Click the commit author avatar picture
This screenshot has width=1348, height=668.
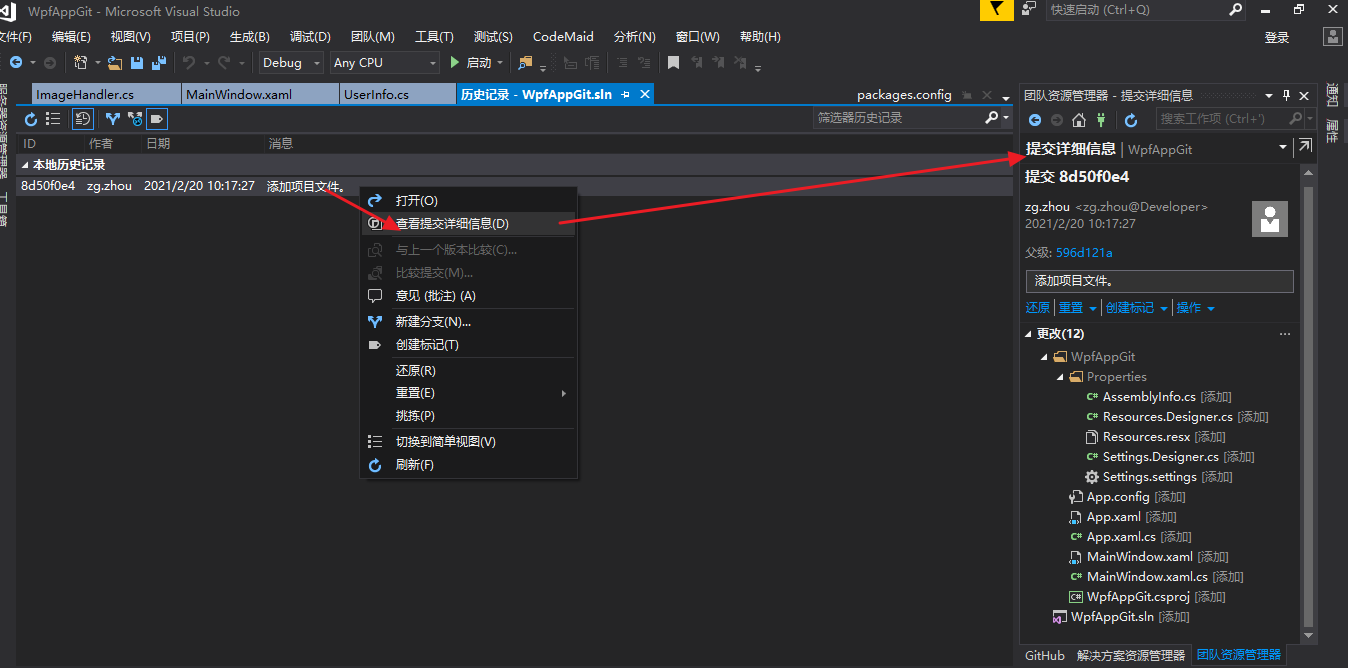click(x=1270, y=218)
